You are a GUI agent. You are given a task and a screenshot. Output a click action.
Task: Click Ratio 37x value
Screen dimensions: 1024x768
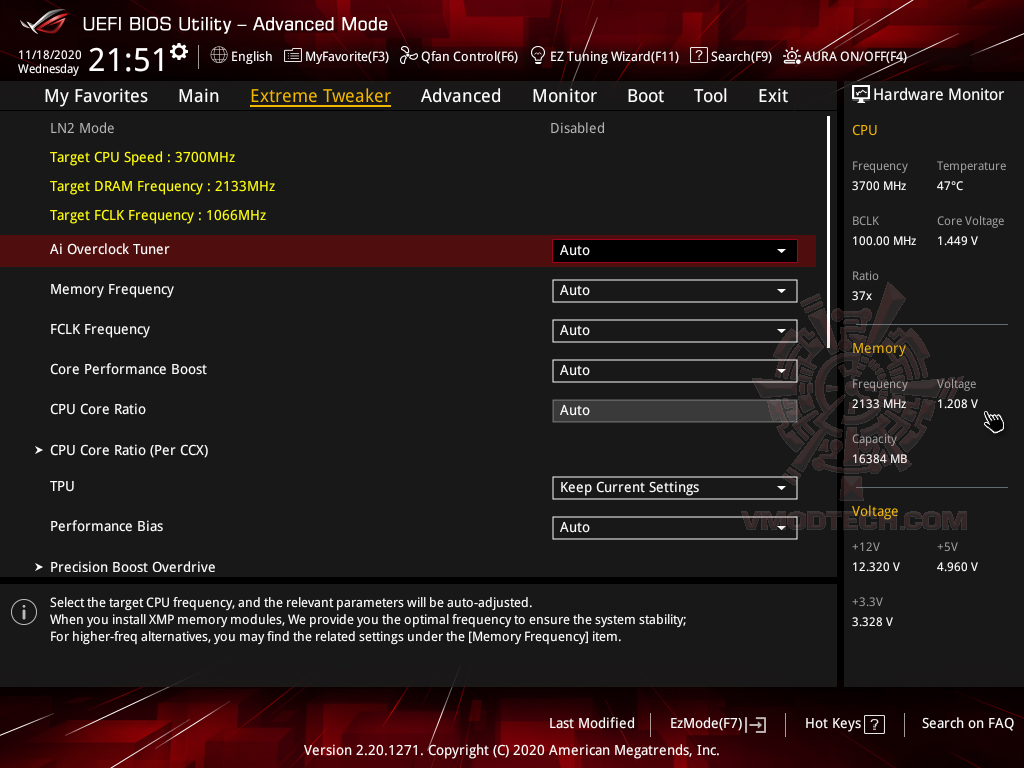click(861, 296)
